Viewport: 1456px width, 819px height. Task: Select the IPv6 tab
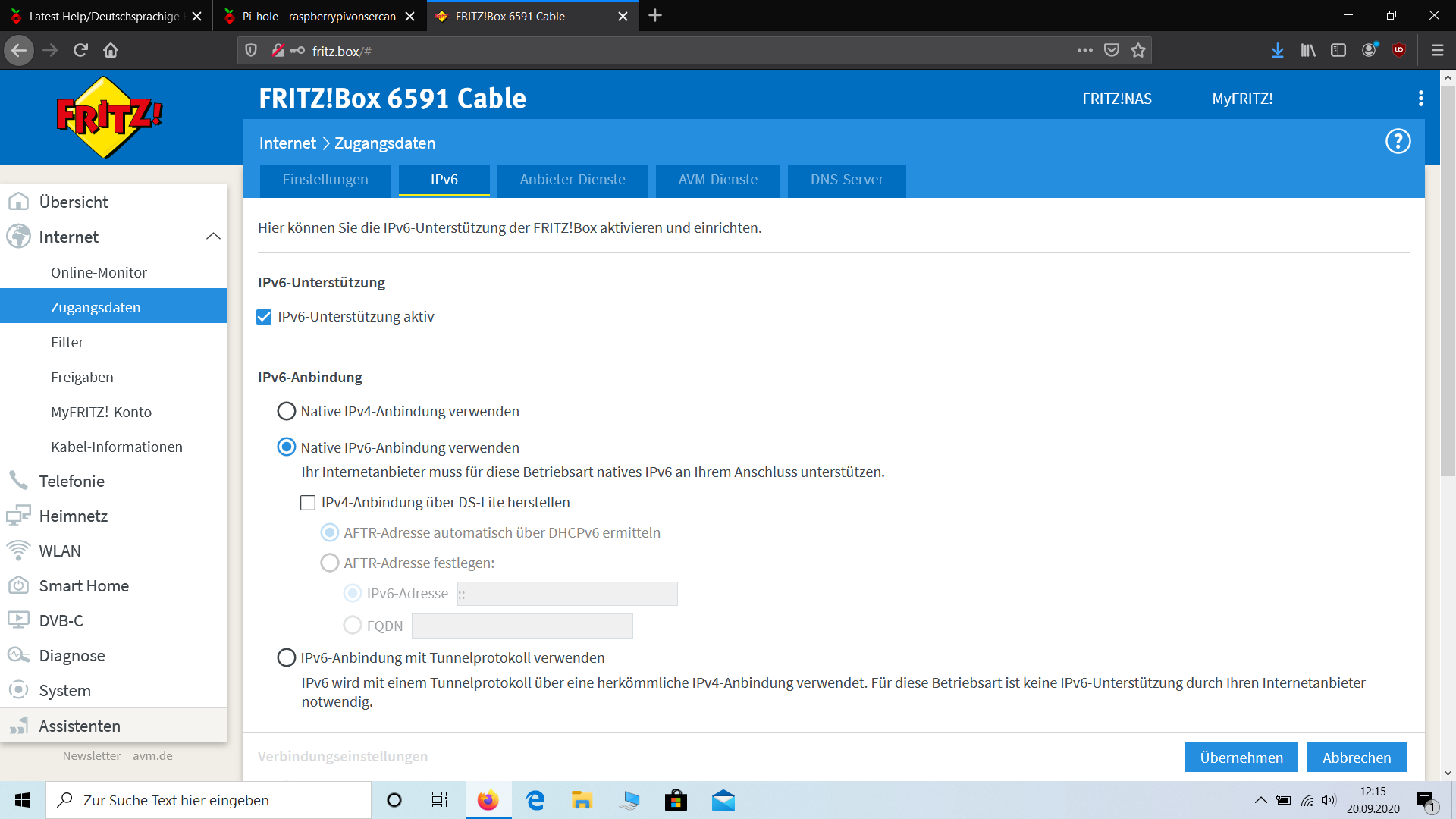[x=444, y=180]
